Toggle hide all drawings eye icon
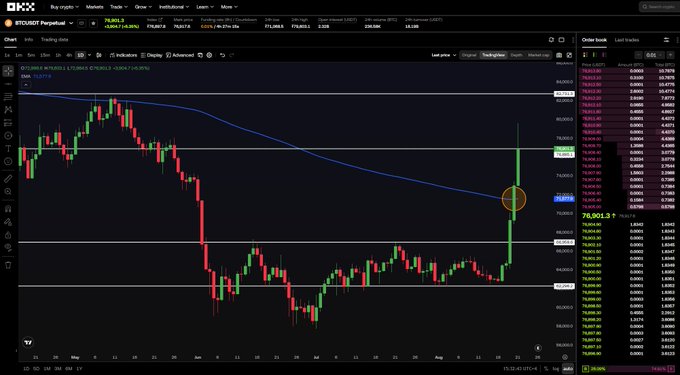The height and width of the screenshot is (375, 680). (x=8, y=248)
